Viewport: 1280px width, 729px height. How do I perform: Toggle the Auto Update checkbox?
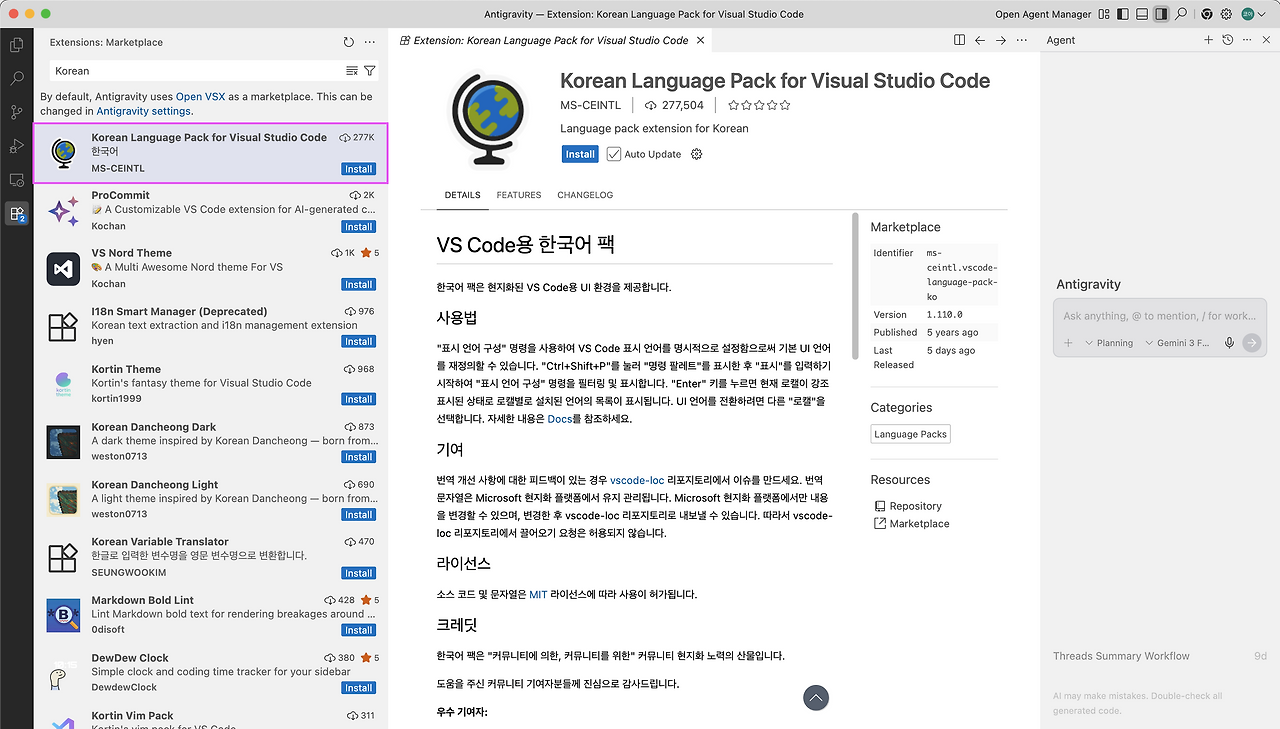pyautogui.click(x=614, y=154)
